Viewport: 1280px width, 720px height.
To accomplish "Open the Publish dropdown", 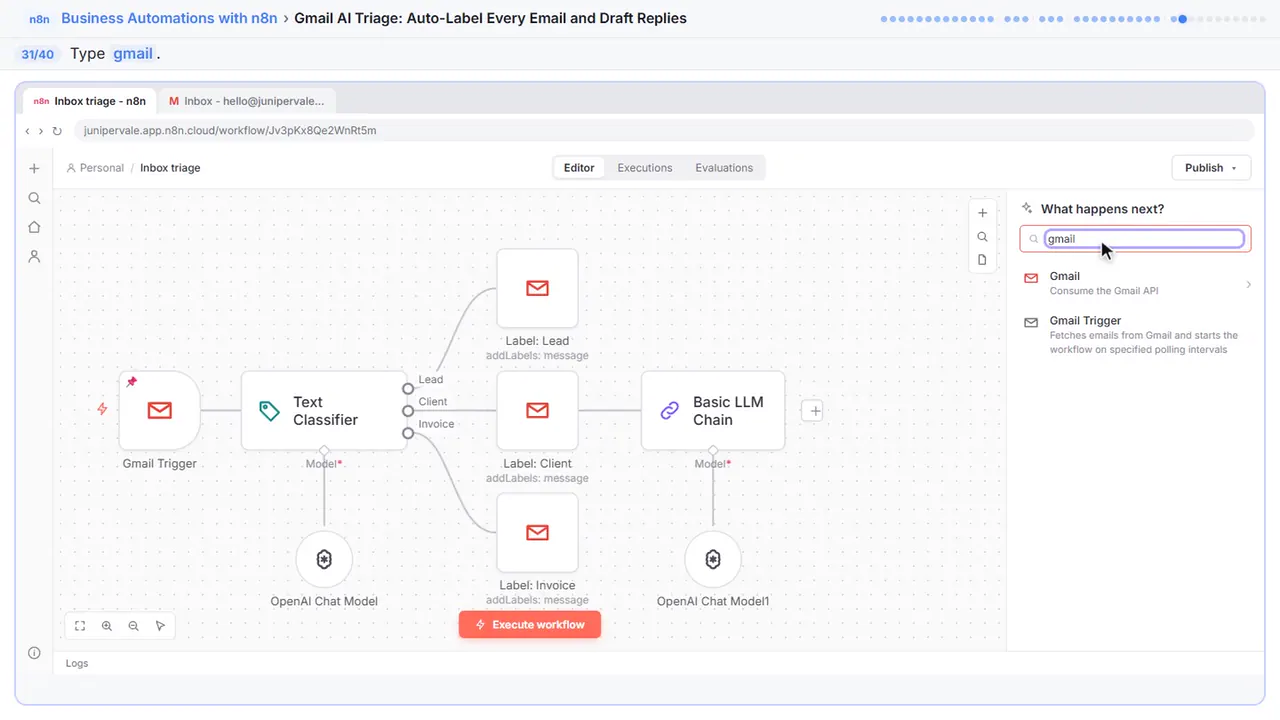I will click(x=1211, y=168).
